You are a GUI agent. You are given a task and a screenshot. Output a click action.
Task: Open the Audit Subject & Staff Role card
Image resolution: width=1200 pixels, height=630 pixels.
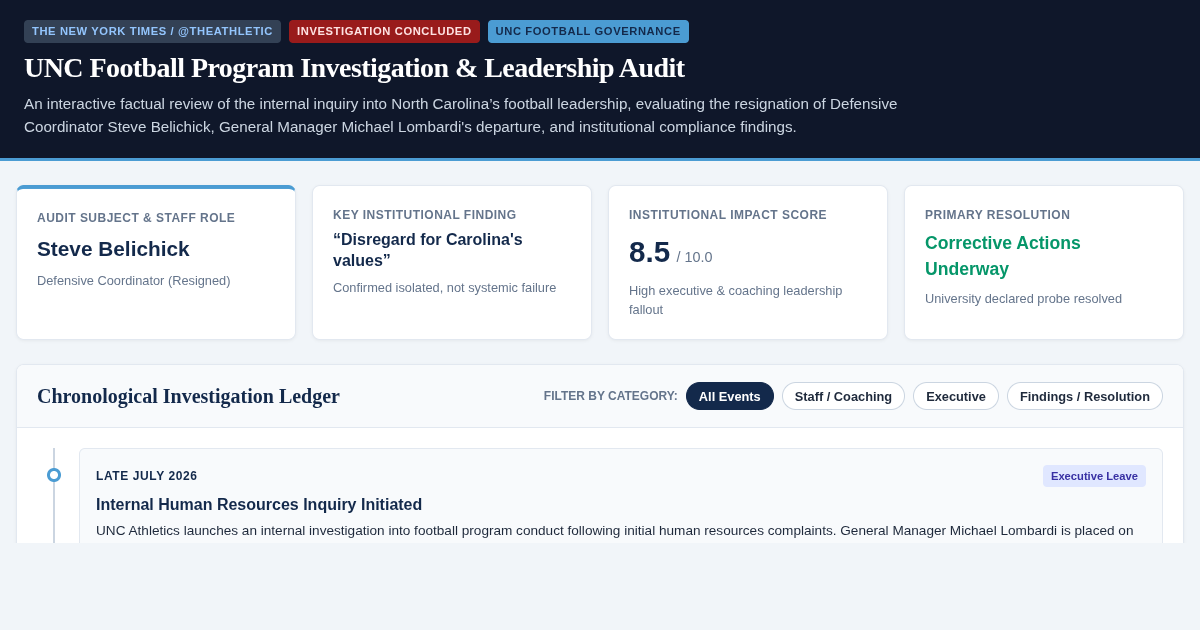click(x=156, y=263)
